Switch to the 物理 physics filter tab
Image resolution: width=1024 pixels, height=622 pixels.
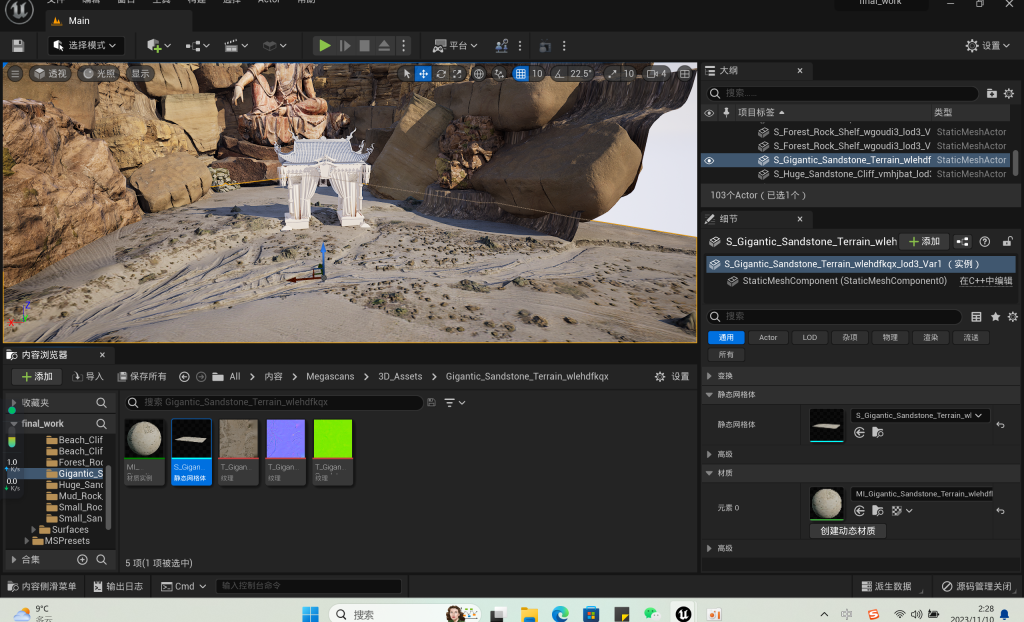tap(890, 338)
